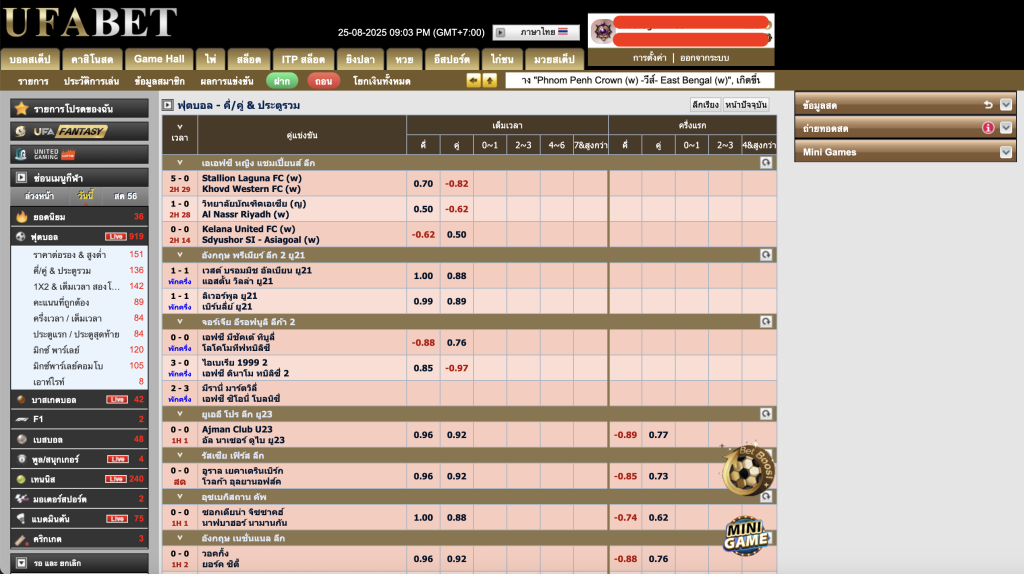Click the refresh icon on ข้อมูลสด panel
This screenshot has width=1024, height=574.
tap(988, 104)
